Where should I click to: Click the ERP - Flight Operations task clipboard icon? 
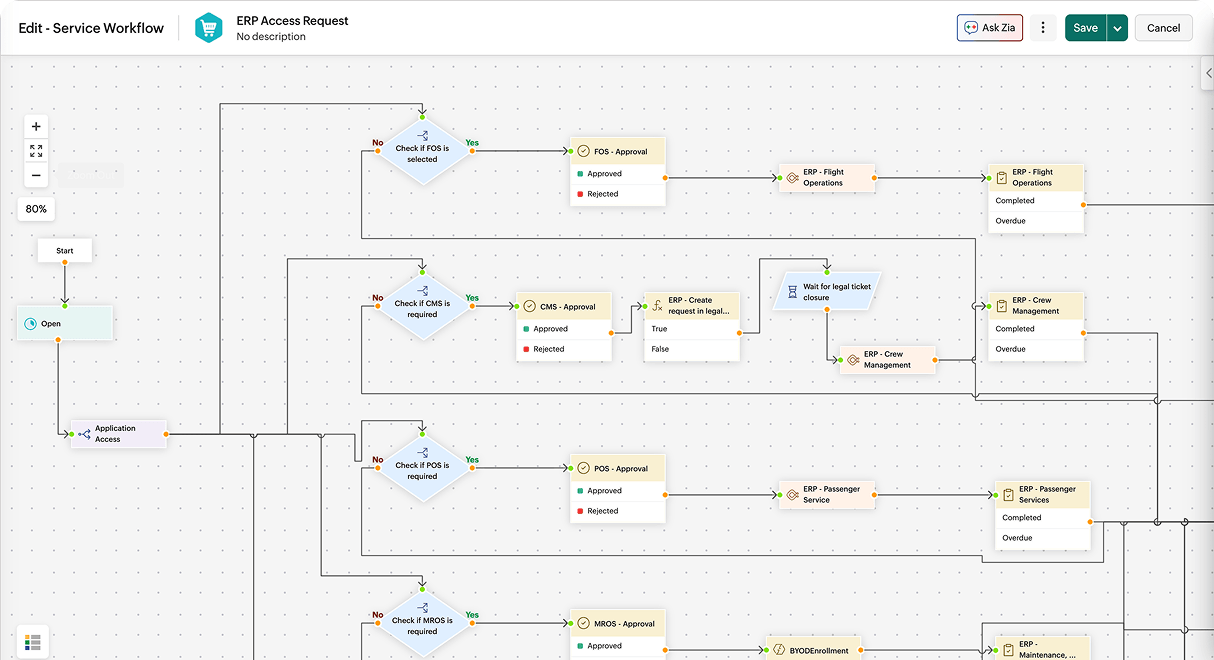coord(1001,178)
